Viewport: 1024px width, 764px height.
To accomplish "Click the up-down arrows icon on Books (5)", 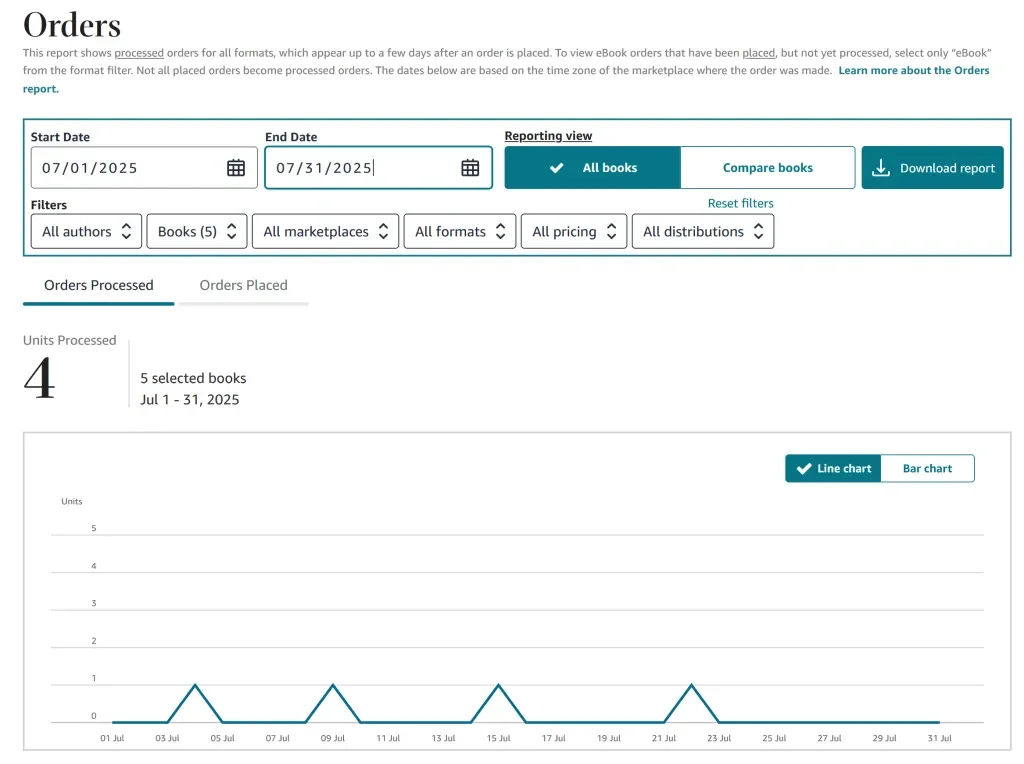I will point(231,231).
